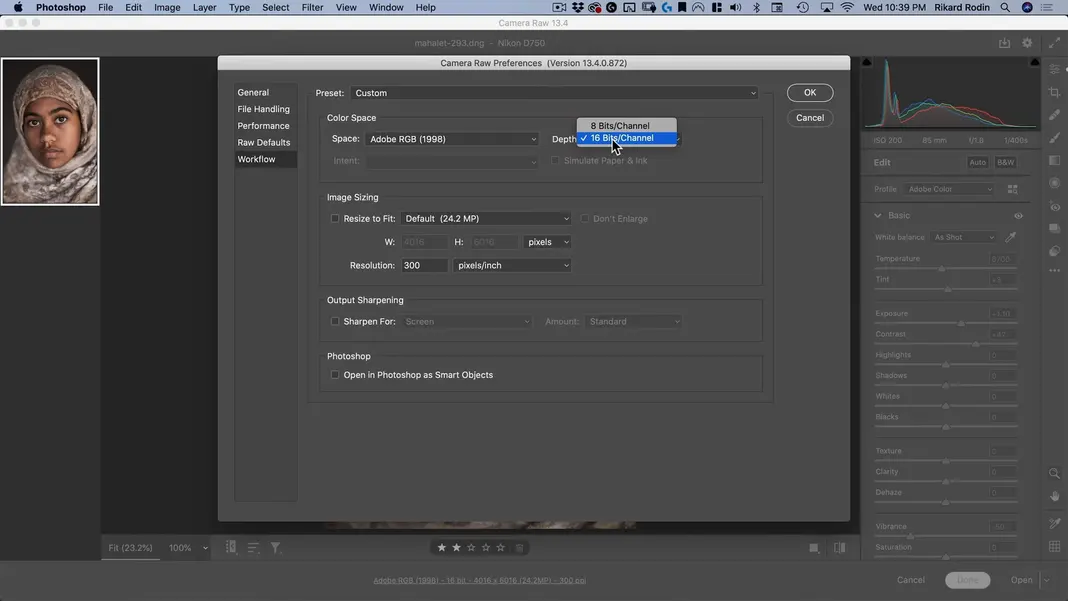Toggle the shadow clipping warning in histogram
1068x601 pixels.
[x=866, y=62]
